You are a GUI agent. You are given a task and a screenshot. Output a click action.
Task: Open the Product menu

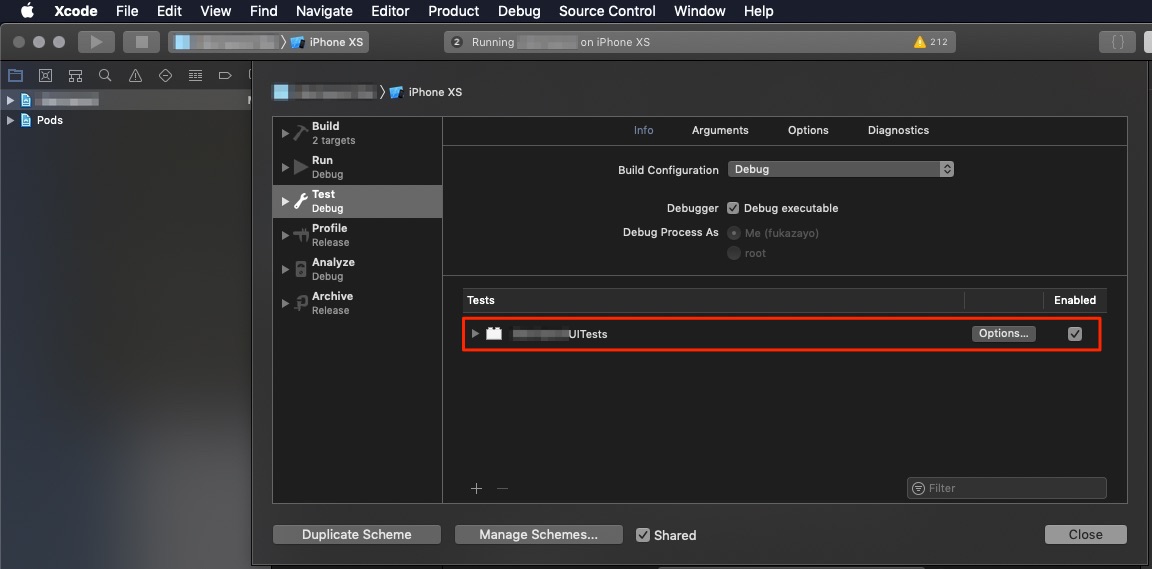tap(453, 11)
